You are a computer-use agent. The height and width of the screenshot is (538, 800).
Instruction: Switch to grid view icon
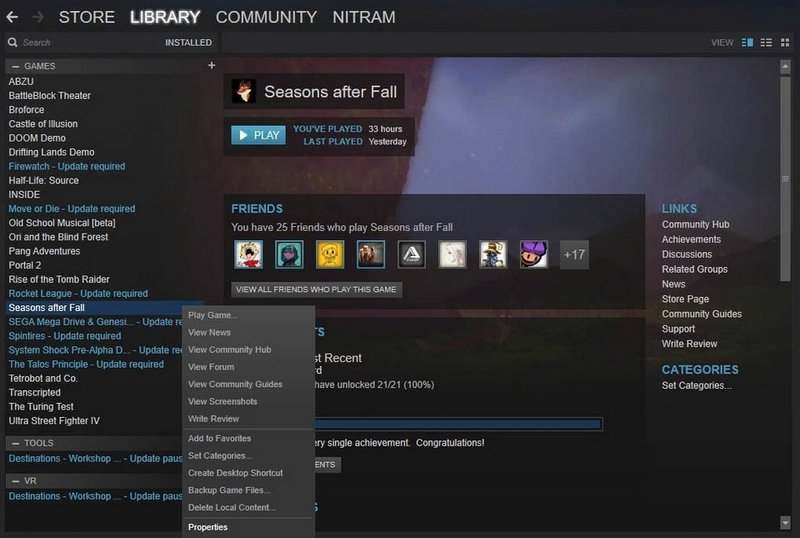(x=785, y=42)
